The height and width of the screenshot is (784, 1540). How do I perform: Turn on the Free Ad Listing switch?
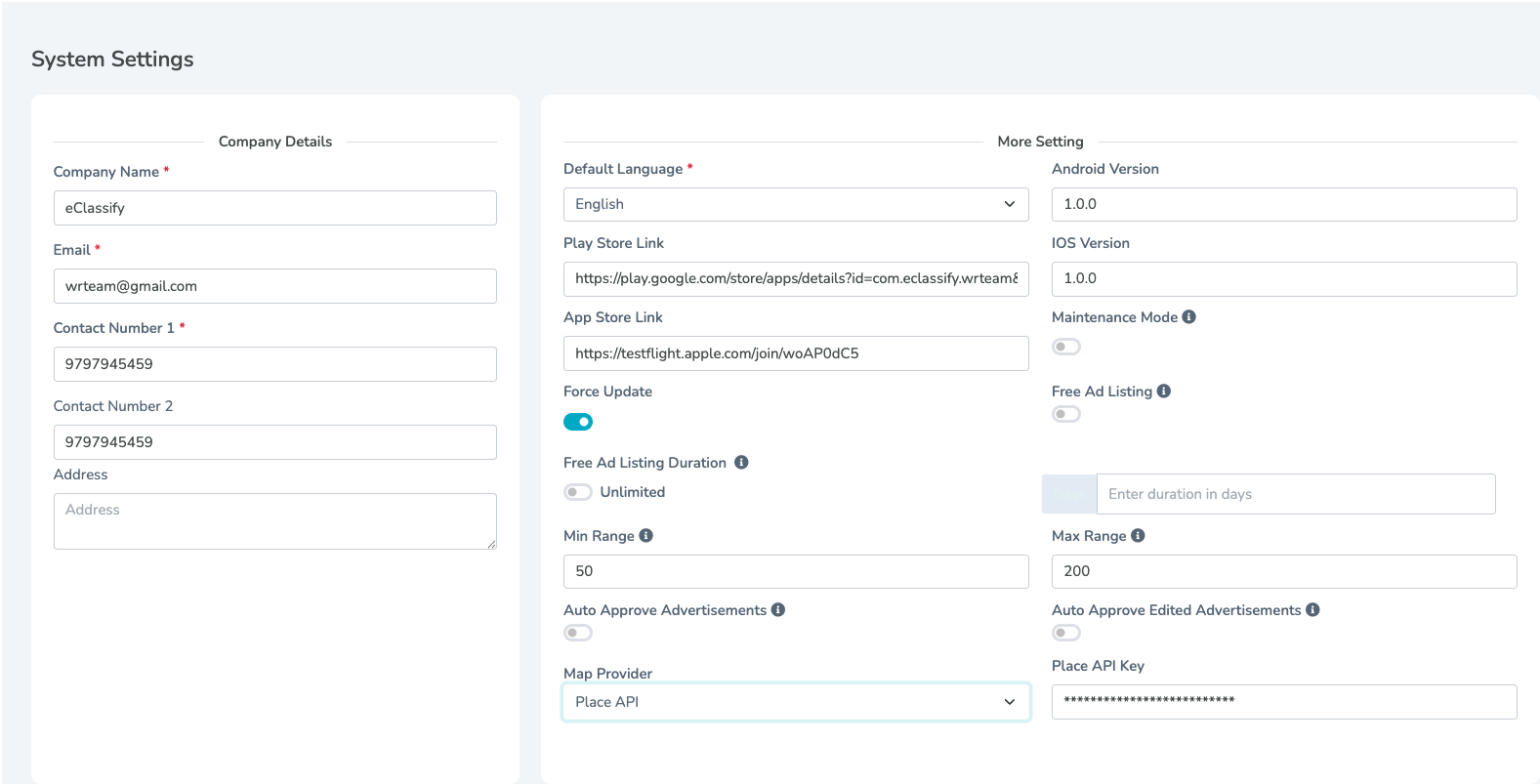(x=1065, y=414)
